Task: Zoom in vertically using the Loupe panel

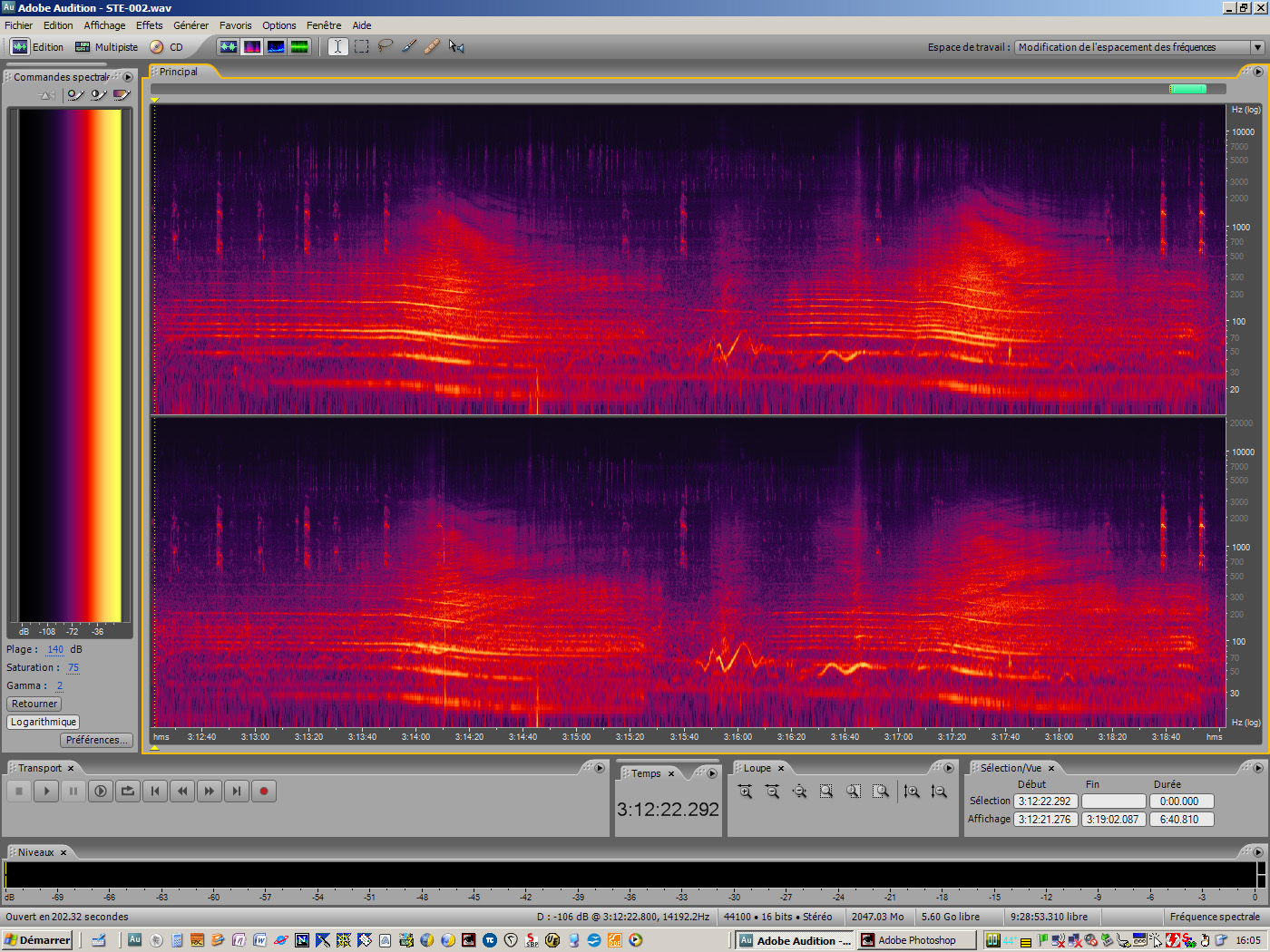Action: (912, 791)
